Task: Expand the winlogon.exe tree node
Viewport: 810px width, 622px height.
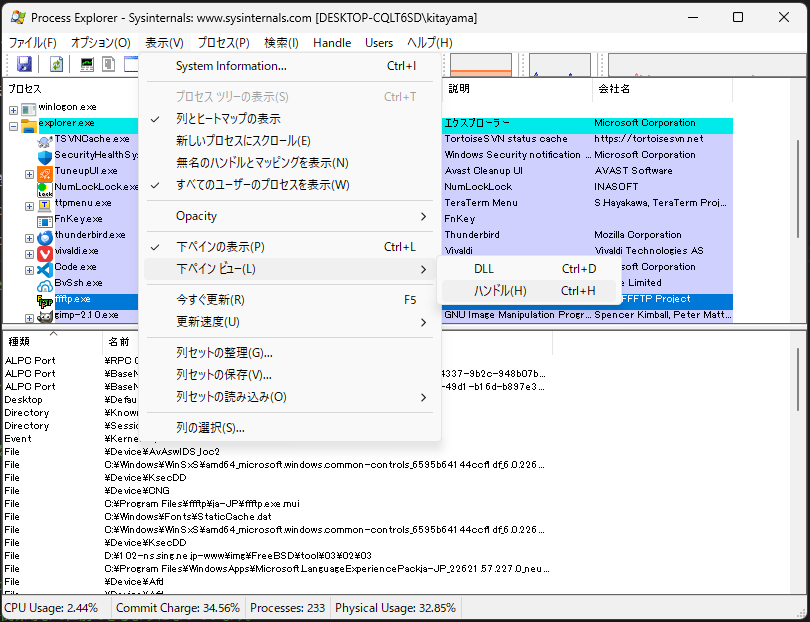Action: point(13,110)
